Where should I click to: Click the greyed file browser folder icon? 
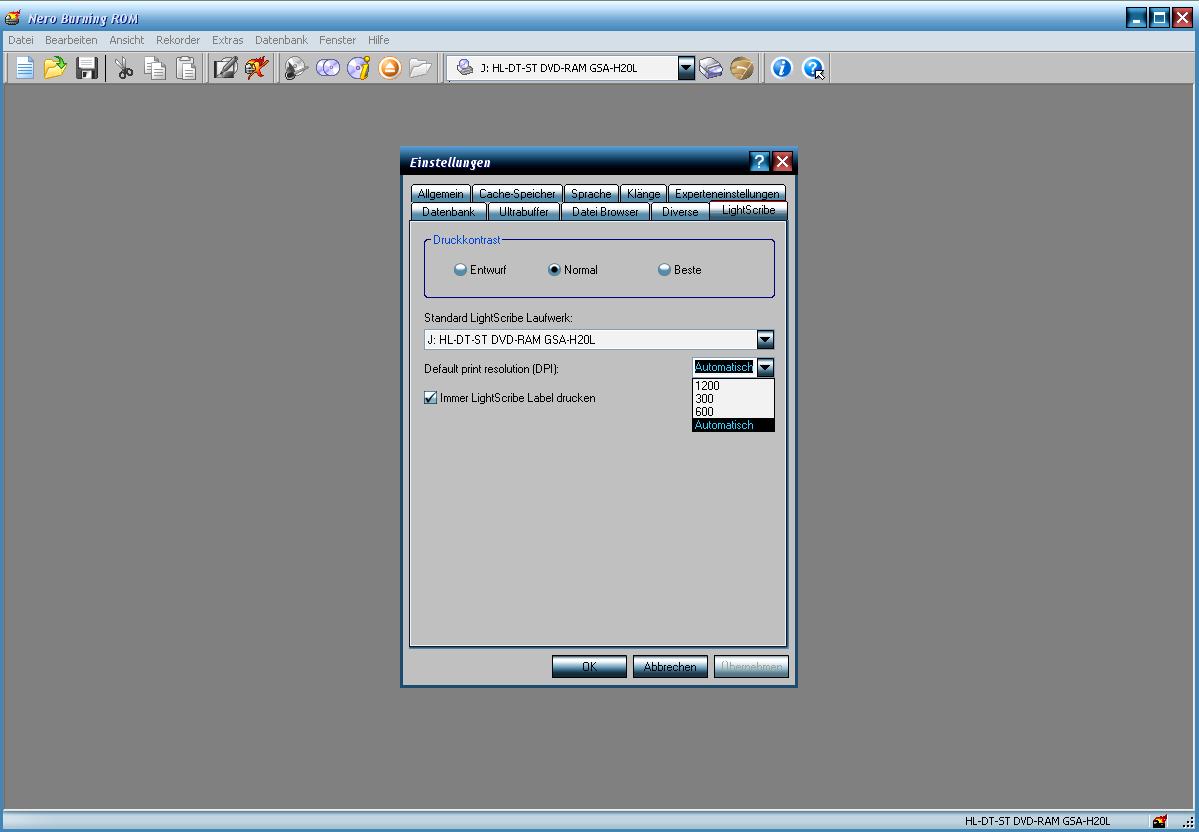[x=421, y=68]
